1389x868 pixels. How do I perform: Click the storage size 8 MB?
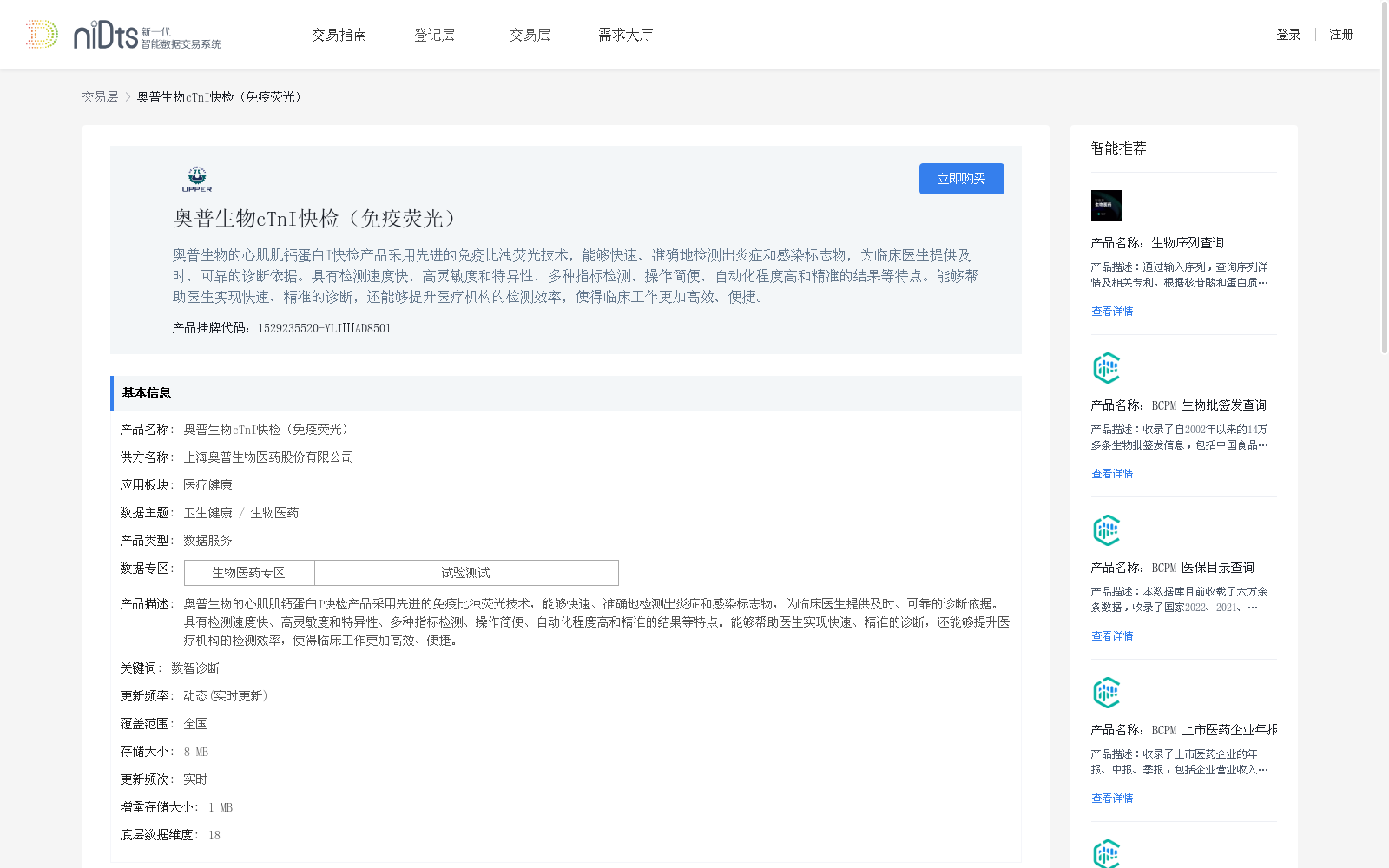click(196, 752)
